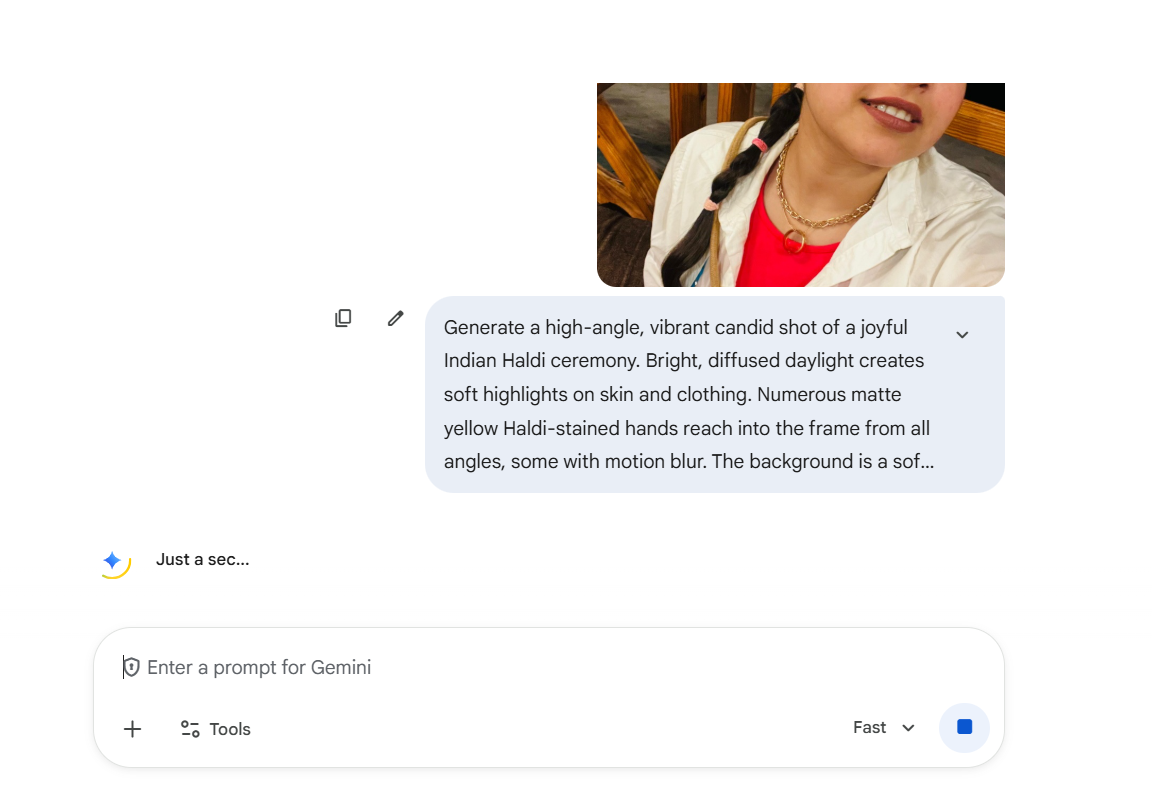Viewport: 1152px width, 789px height.
Task: Click the shield icon in prompt box
Action: pos(132,667)
